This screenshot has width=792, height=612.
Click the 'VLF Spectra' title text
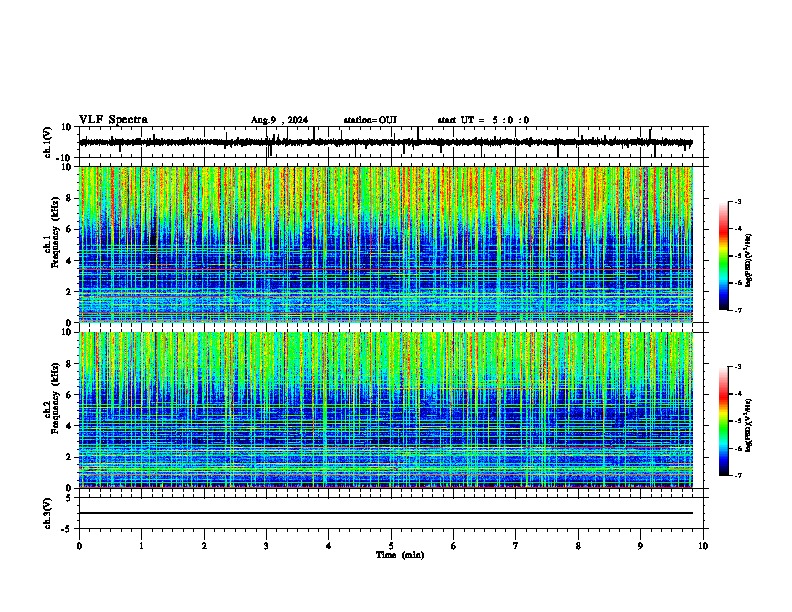pyautogui.click(x=113, y=120)
